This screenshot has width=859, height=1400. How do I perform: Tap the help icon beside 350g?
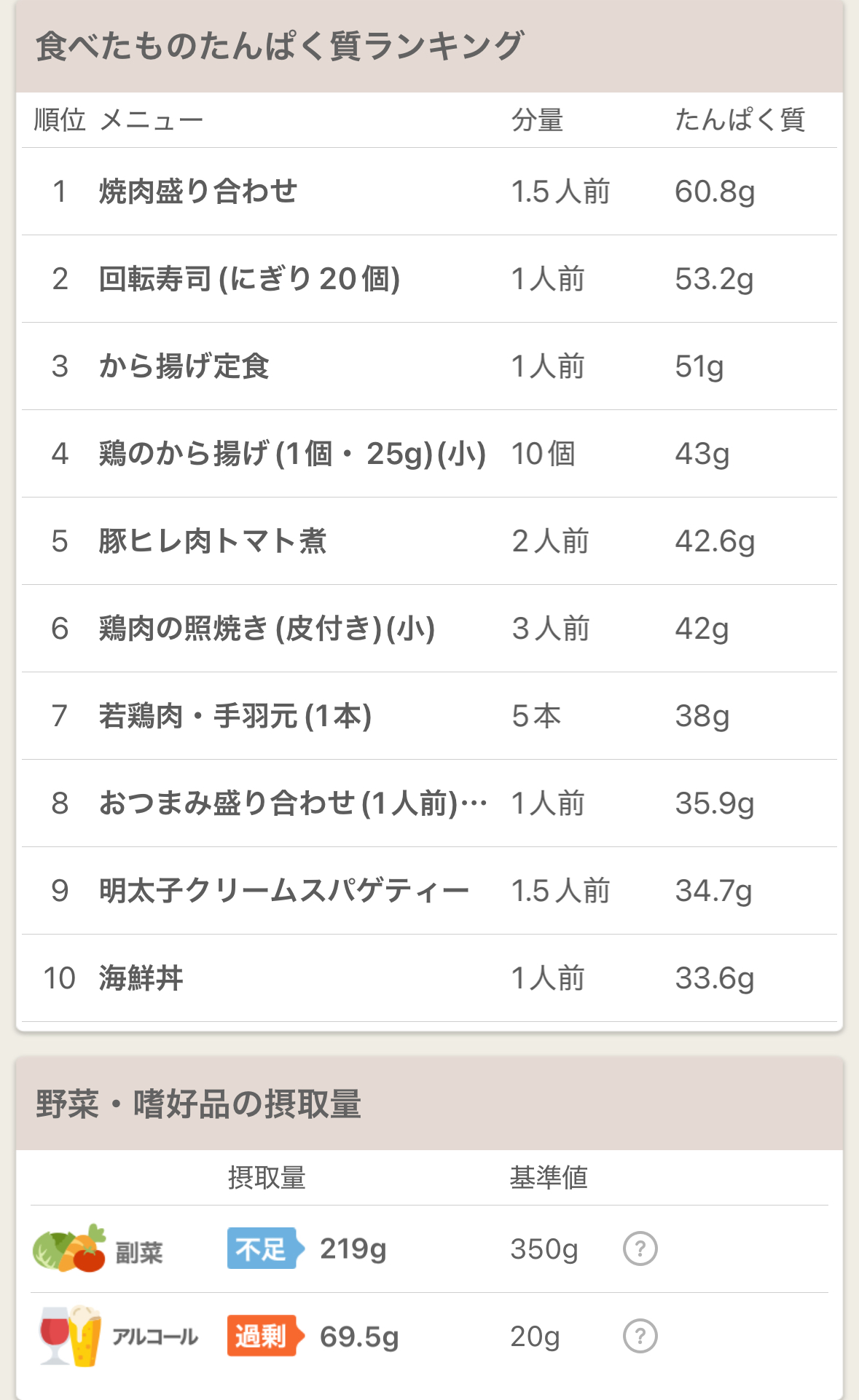coord(640,1248)
